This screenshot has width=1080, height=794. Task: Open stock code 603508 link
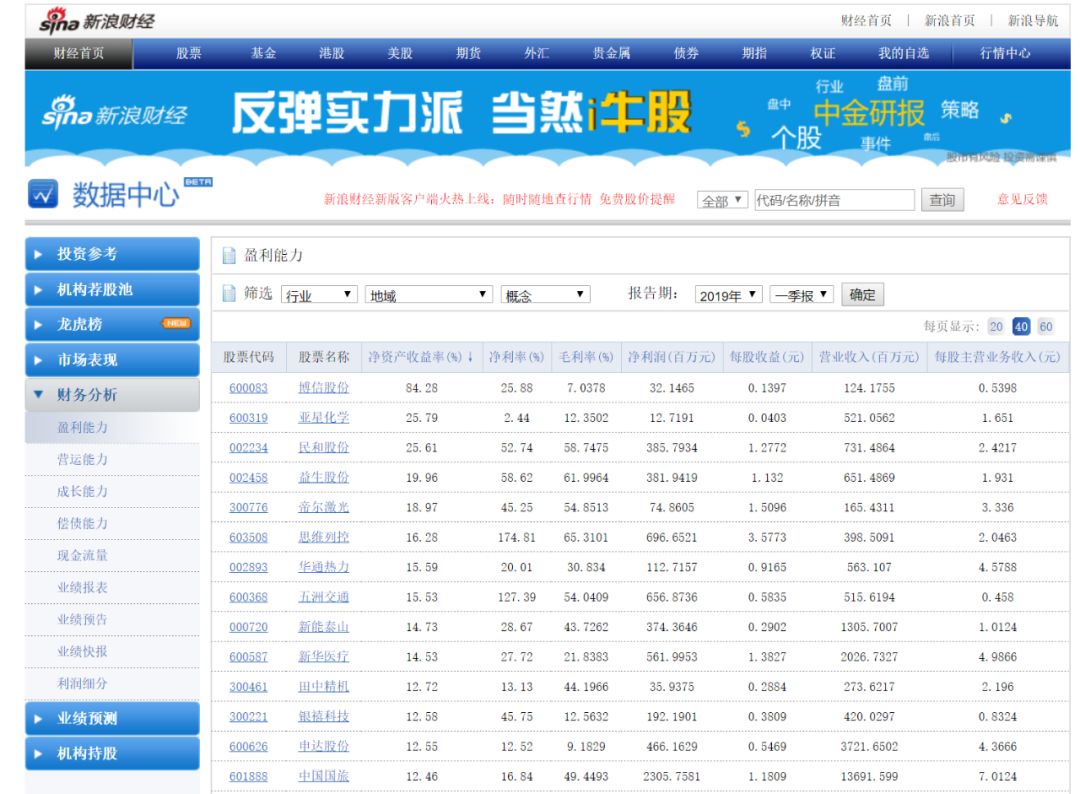point(248,538)
